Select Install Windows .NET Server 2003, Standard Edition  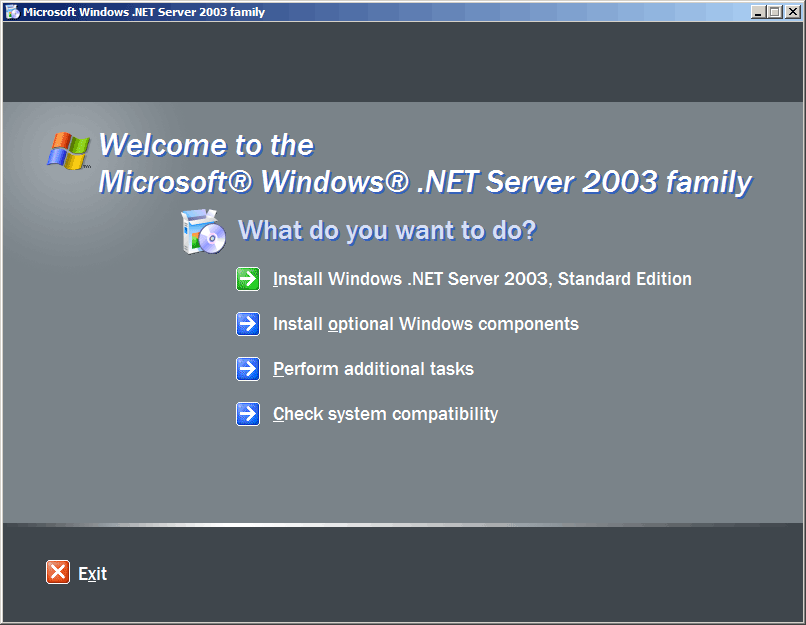tap(482, 279)
